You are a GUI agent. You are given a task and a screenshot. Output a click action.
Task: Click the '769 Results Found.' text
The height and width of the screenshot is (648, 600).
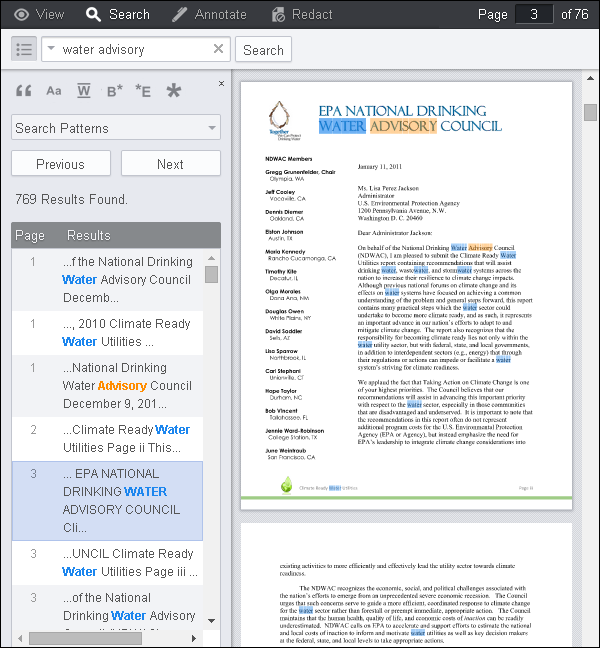(x=71, y=199)
